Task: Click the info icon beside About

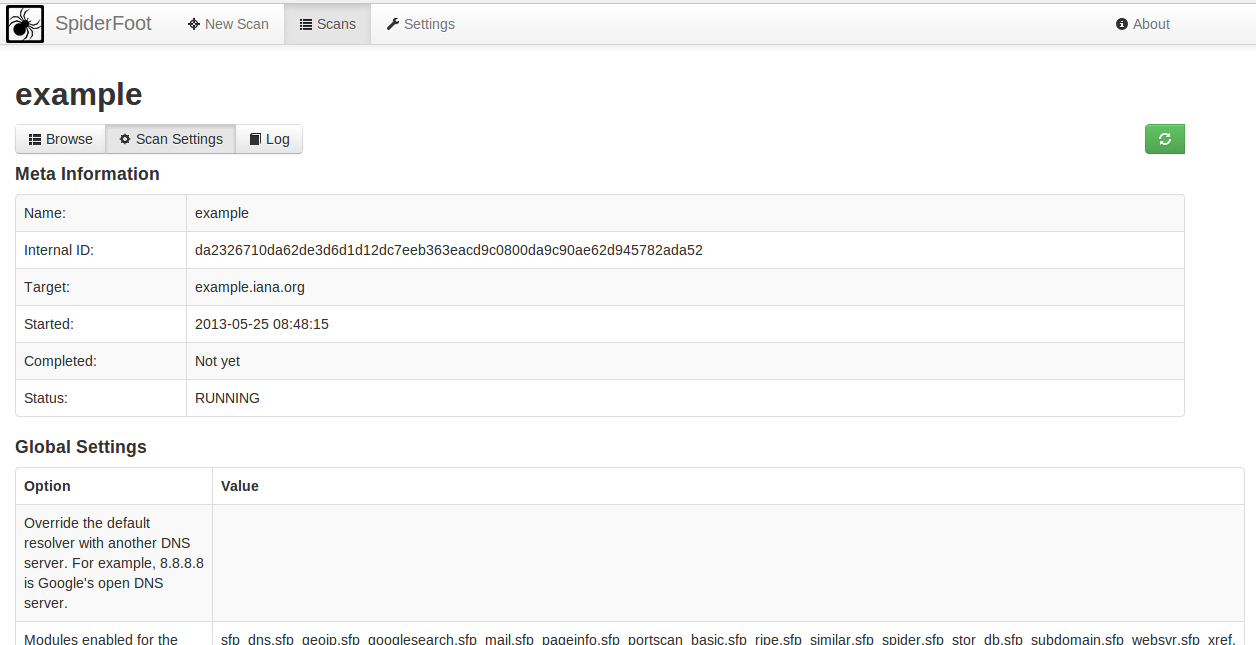Action: pos(1122,24)
